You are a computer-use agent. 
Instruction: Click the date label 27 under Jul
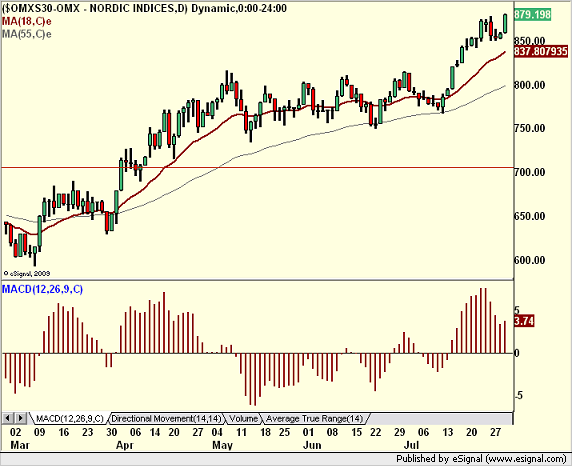495,432
